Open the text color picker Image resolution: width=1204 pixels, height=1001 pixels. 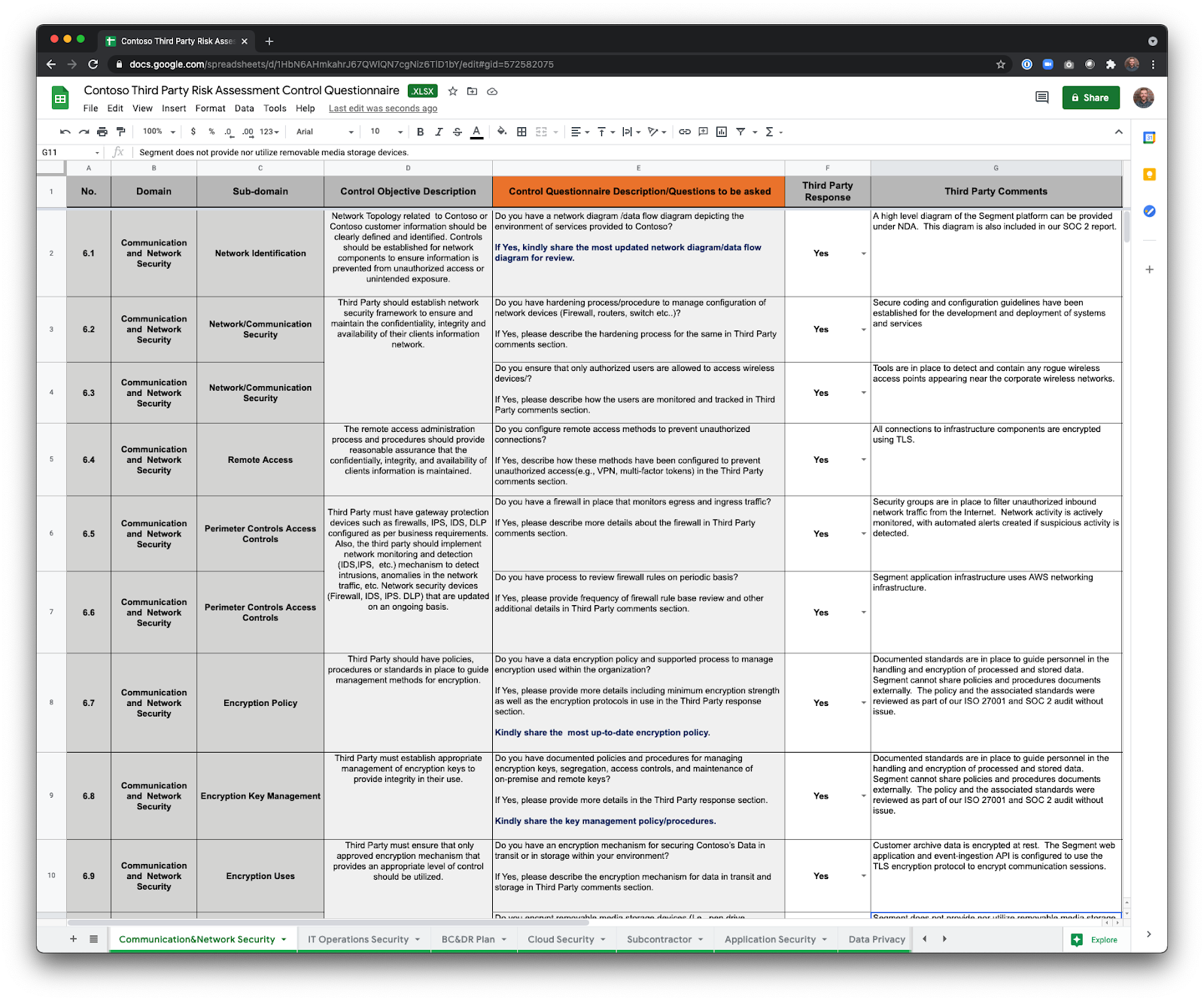[x=476, y=132]
